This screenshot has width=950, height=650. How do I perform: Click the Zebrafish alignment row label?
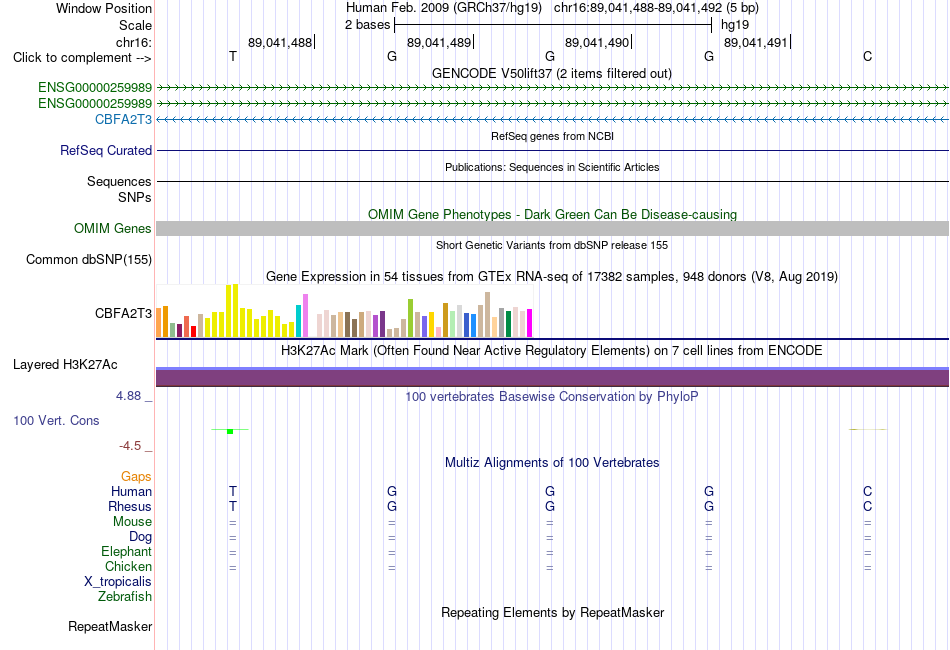(x=125, y=597)
